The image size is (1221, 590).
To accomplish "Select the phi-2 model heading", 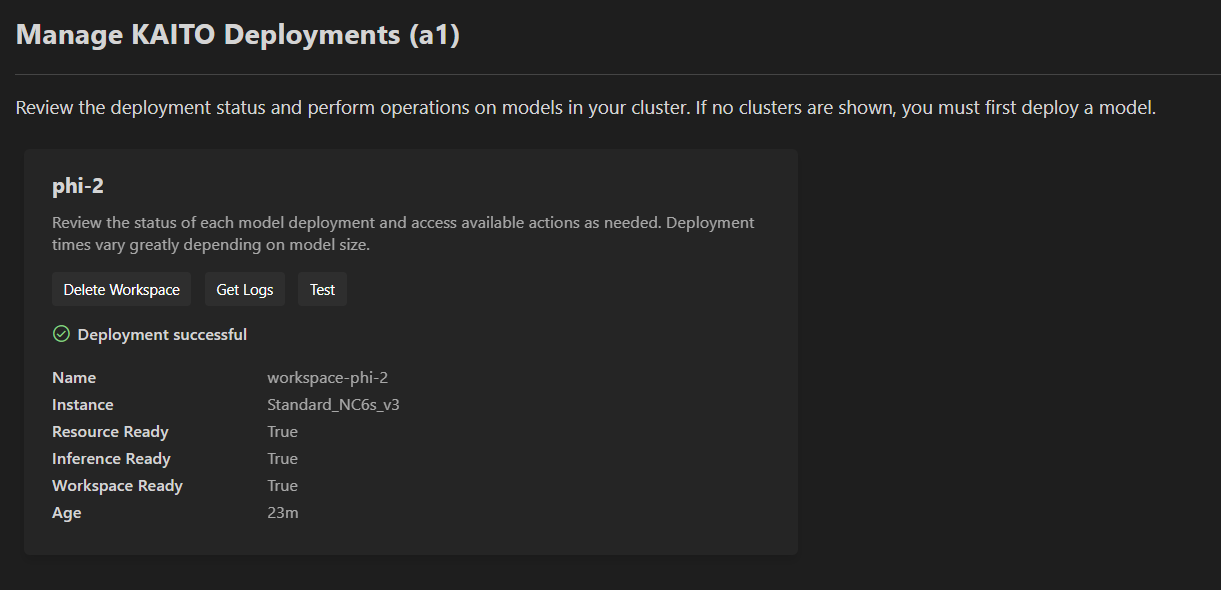I will [78, 186].
